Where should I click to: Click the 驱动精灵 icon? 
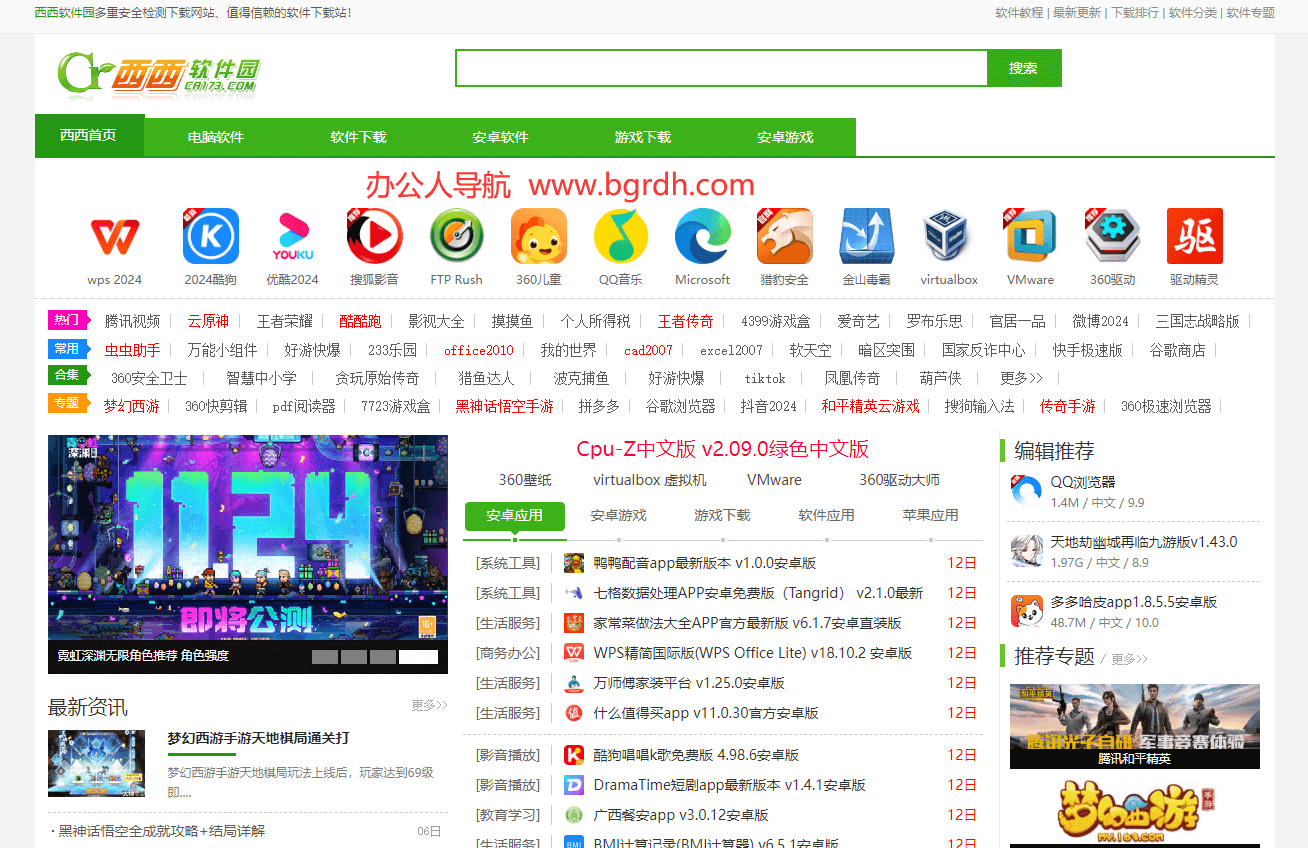pos(1194,237)
